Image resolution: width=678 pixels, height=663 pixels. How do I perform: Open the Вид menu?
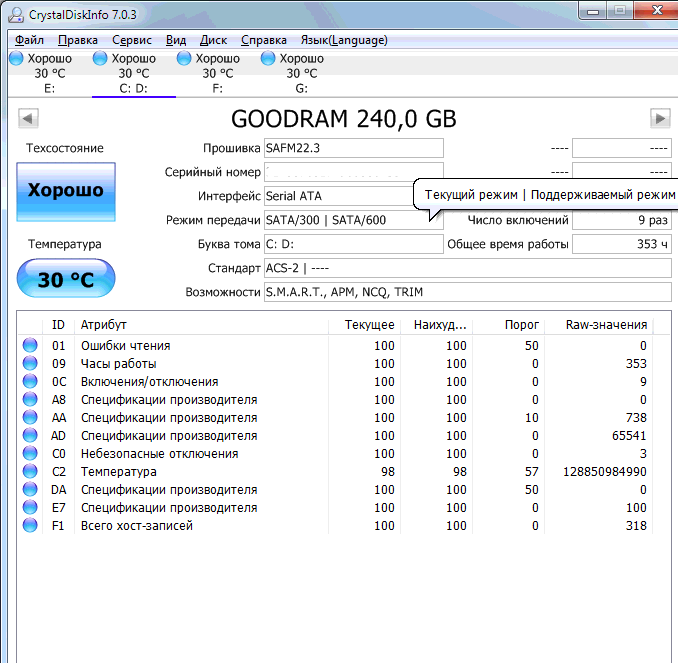[x=176, y=40]
